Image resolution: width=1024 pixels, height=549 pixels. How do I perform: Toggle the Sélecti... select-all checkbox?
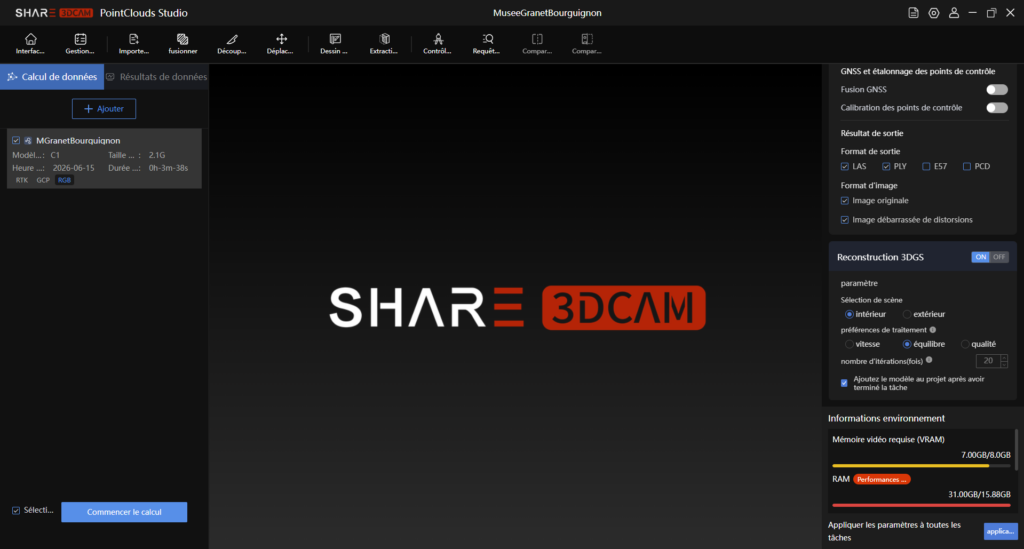(x=16, y=510)
